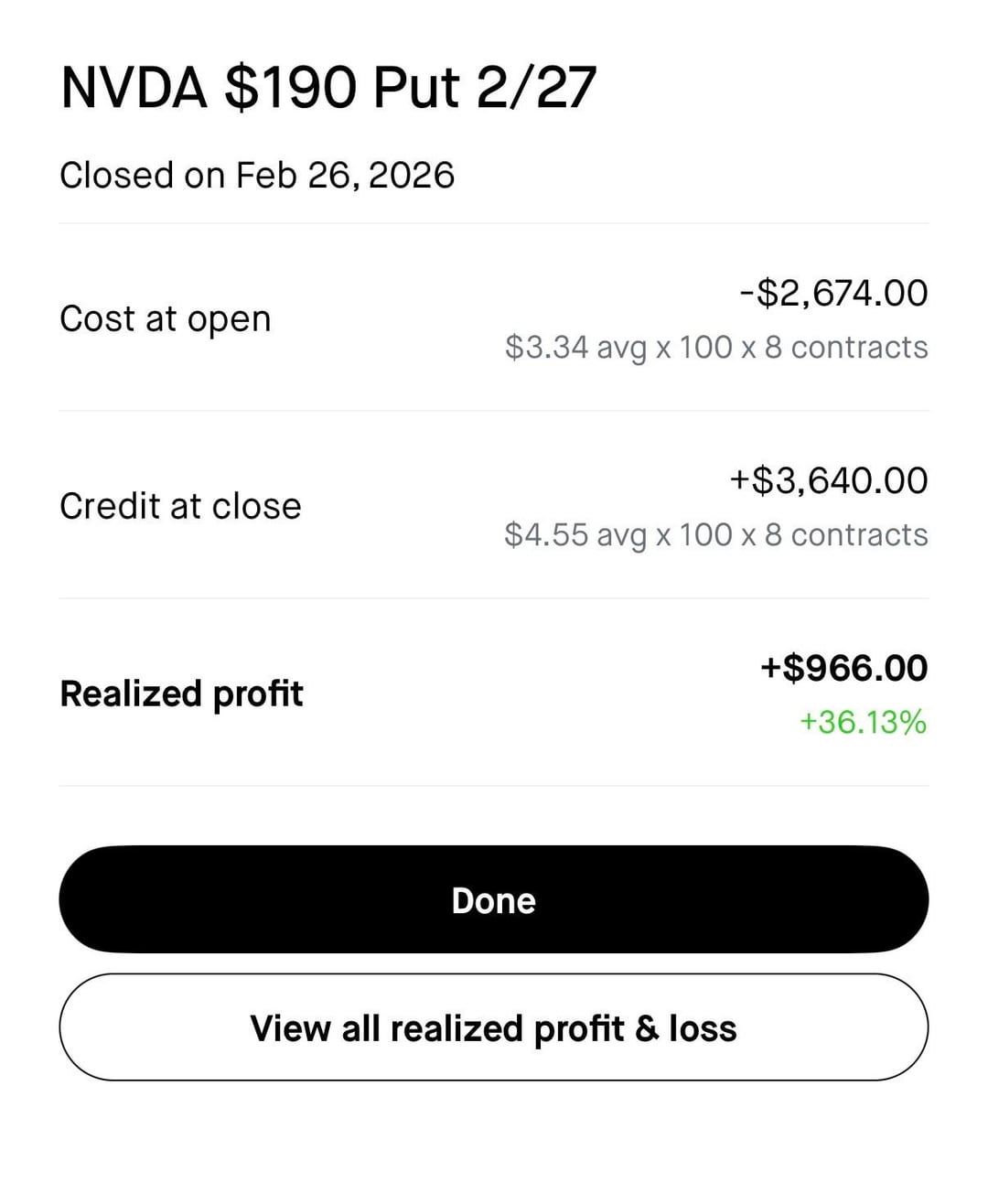Select the Cost at open label
The height and width of the screenshot is (1204, 988).
pyautogui.click(x=166, y=318)
